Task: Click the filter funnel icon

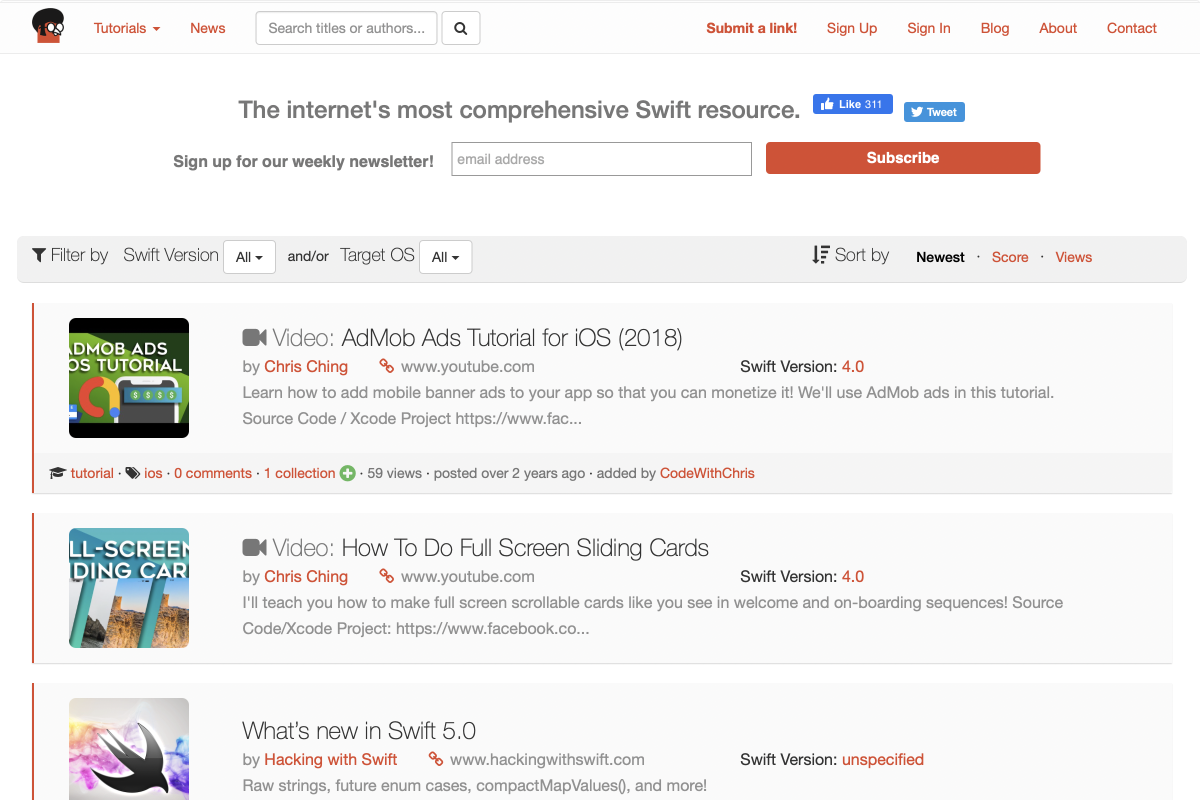Action: coord(39,255)
